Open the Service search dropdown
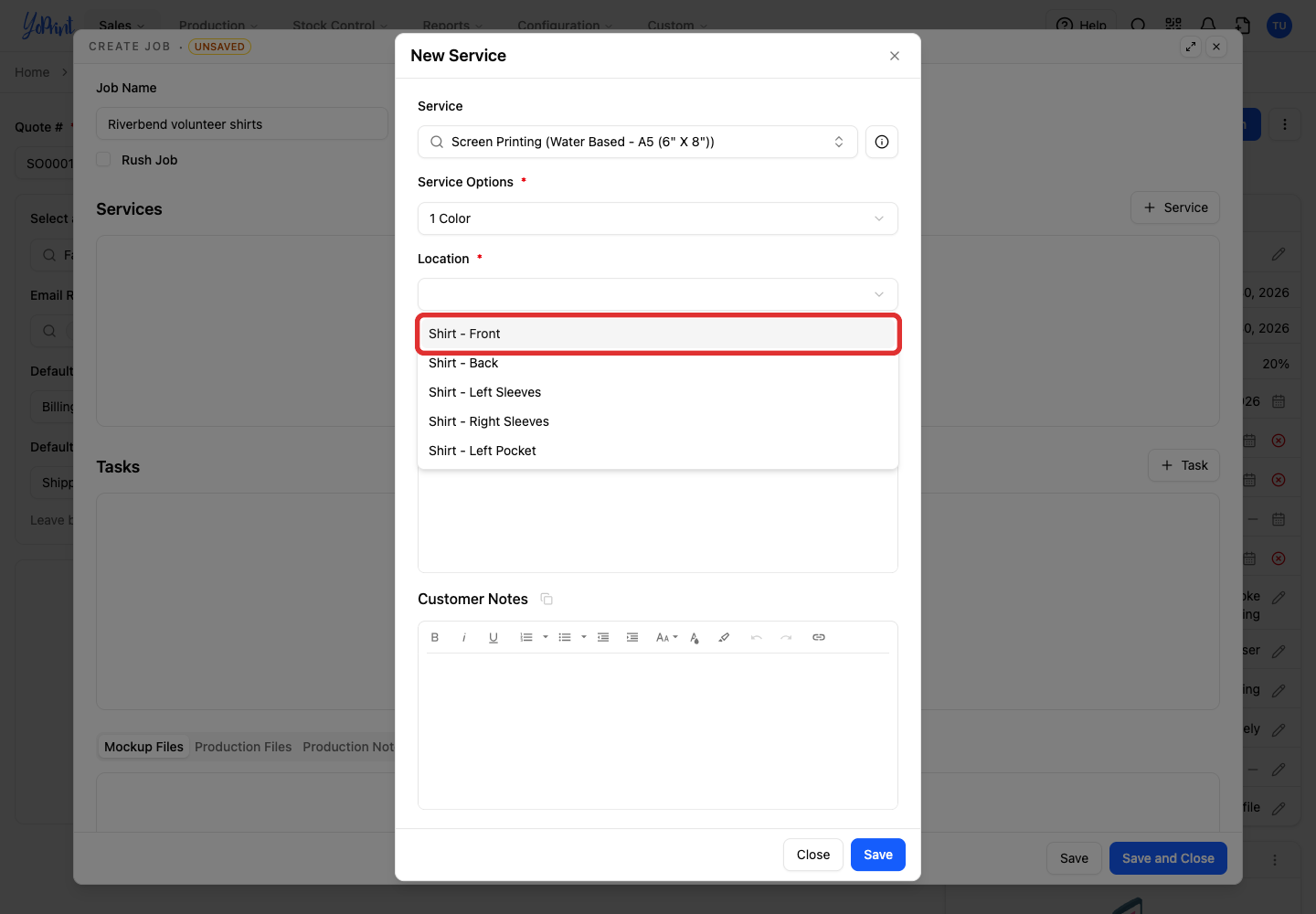Screen dimensions: 1316x914 tap(638, 142)
